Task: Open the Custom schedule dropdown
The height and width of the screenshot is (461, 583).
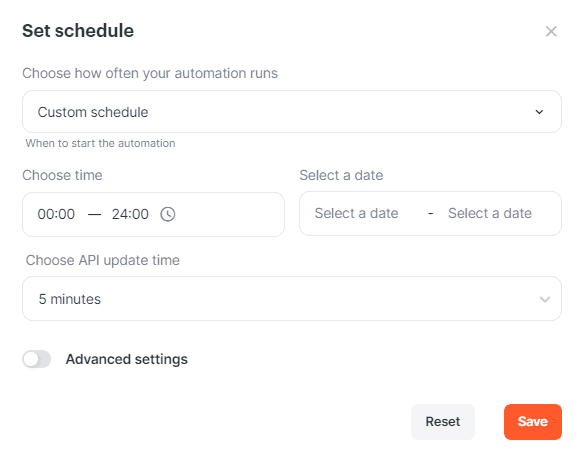Action: 292,112
